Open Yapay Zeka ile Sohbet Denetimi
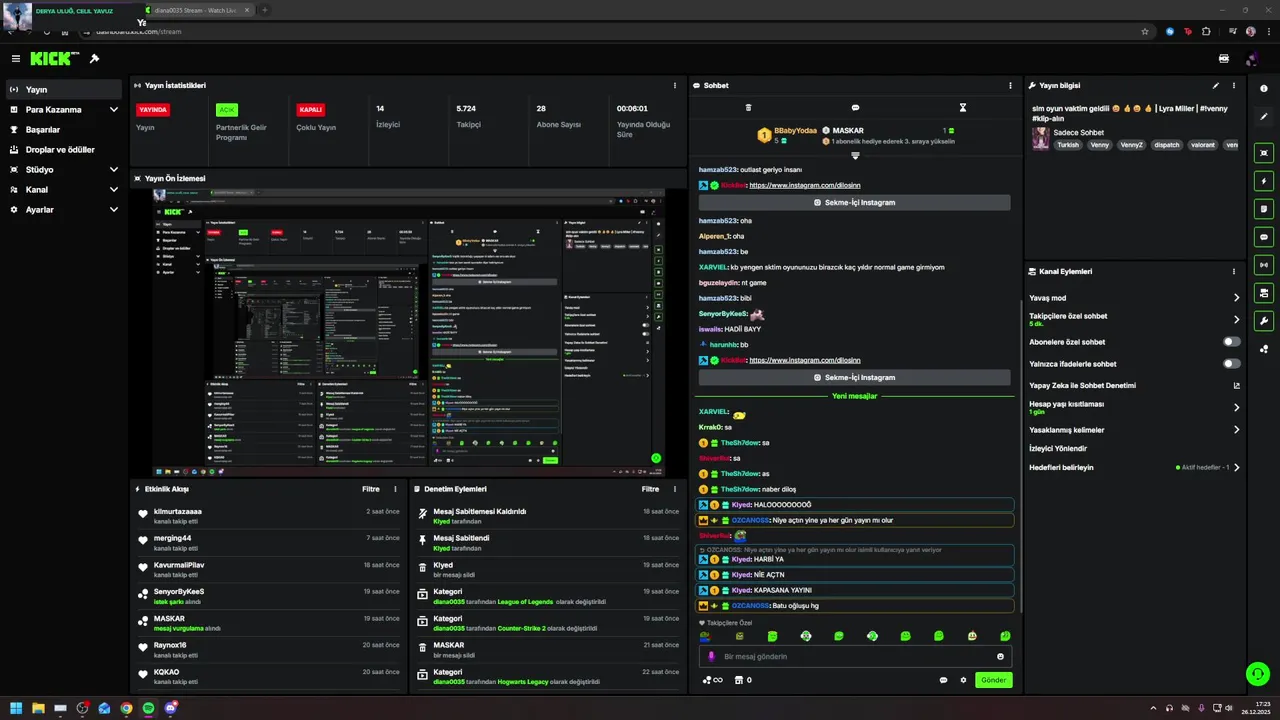Screen dimensions: 1280x720 coord(1134,386)
